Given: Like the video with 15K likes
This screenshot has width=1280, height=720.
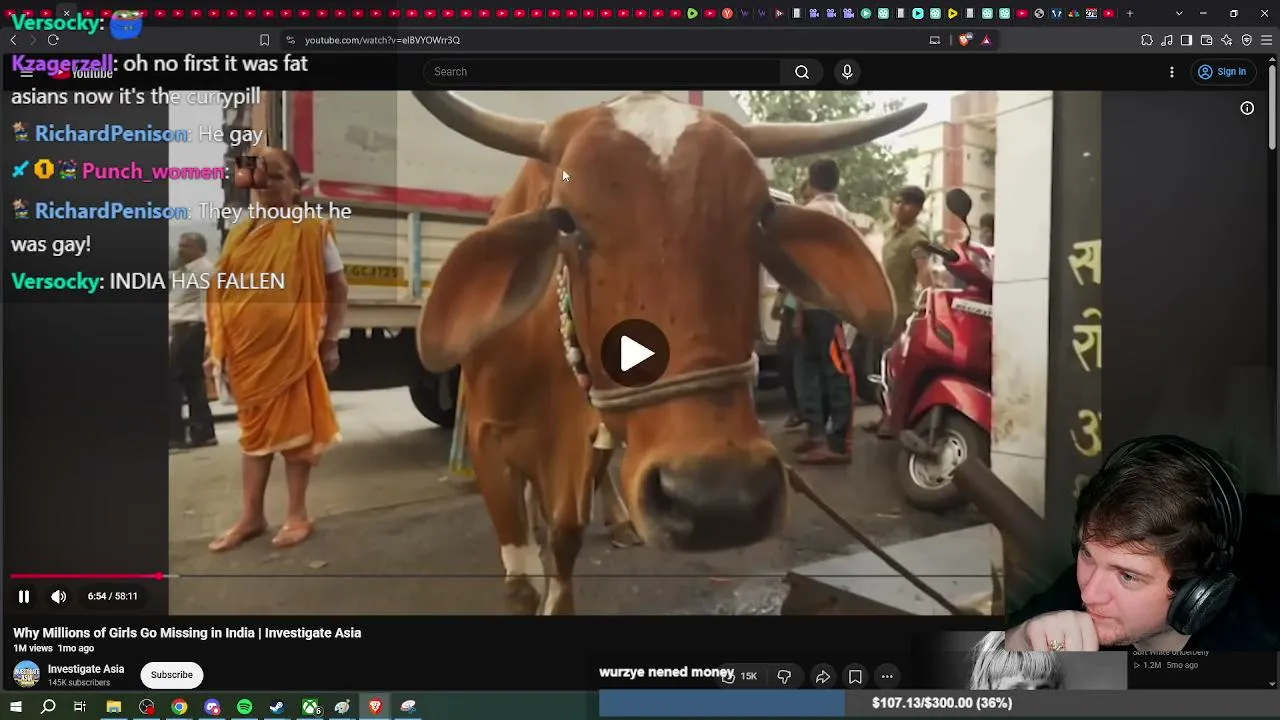Looking at the screenshot, I should tap(739, 677).
